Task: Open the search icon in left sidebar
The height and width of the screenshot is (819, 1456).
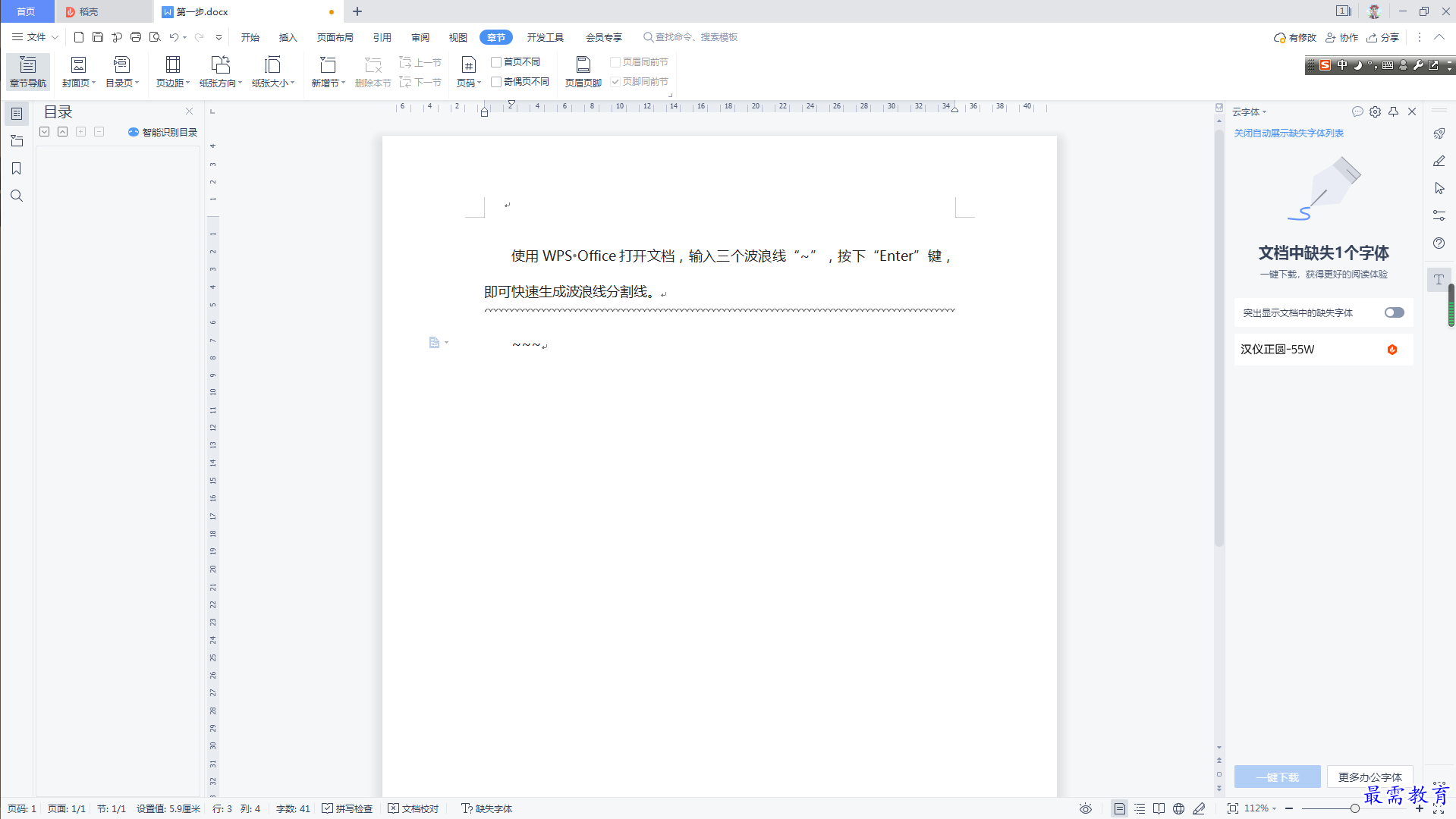Action: (17, 196)
